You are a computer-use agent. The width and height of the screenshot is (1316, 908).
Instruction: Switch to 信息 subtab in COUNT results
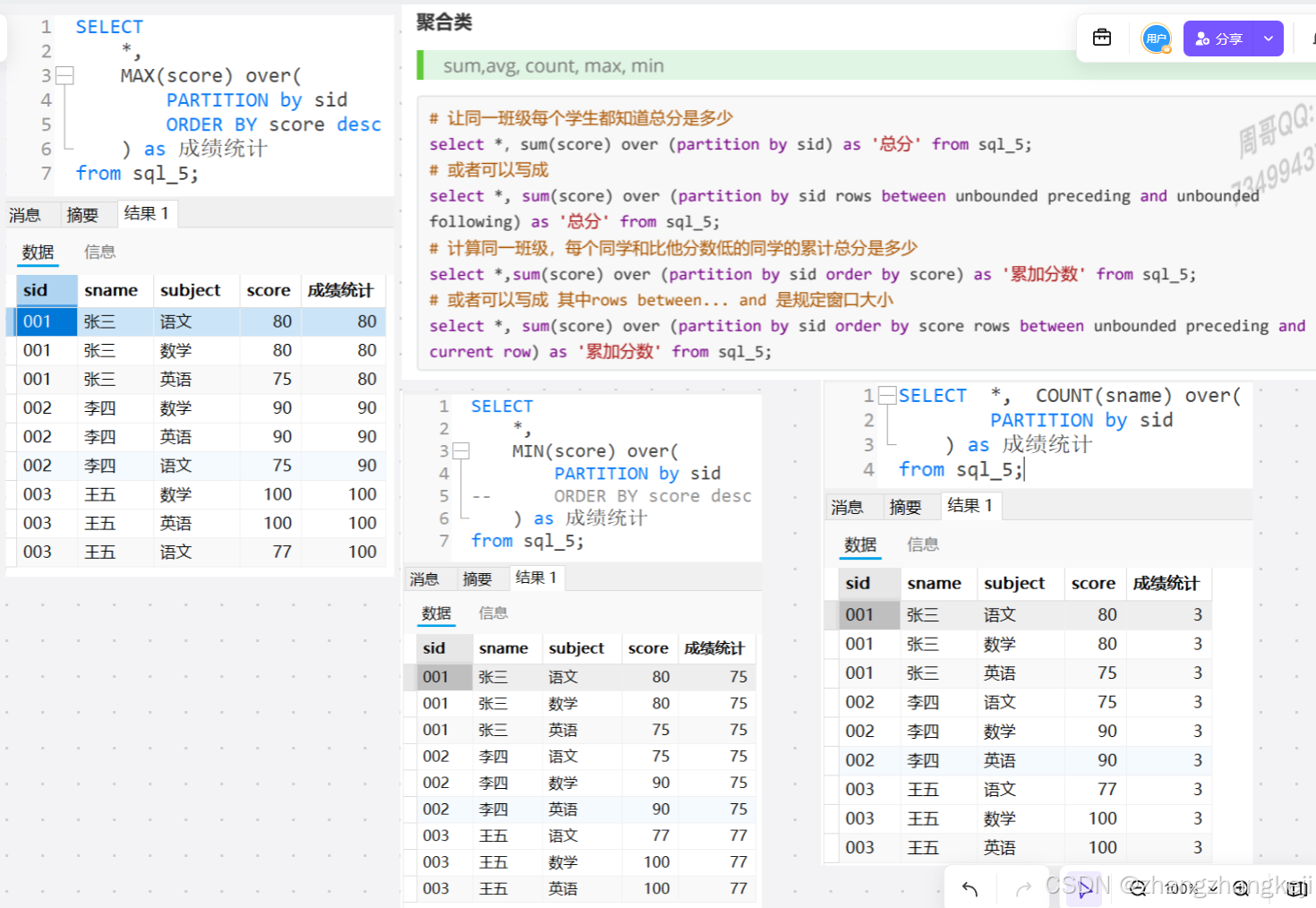[923, 544]
